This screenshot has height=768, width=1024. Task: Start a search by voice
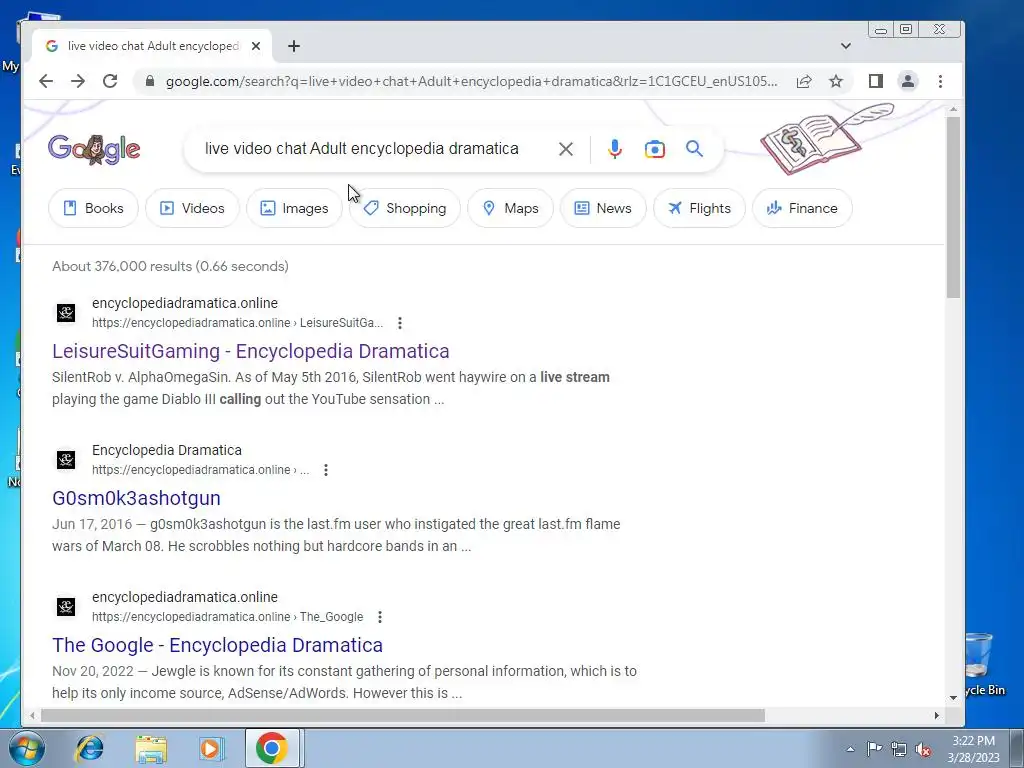(615, 149)
